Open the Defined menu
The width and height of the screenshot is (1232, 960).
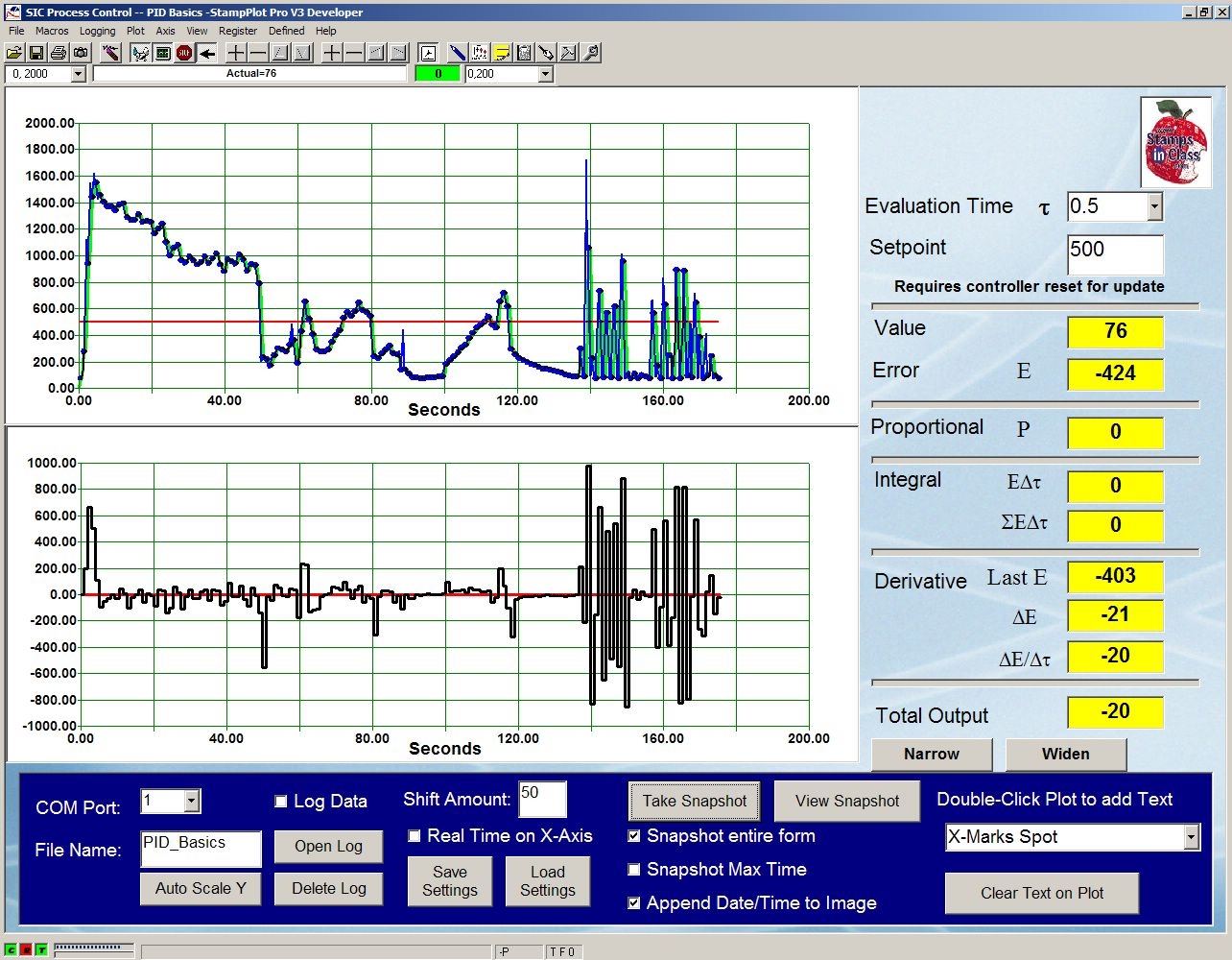point(286,31)
